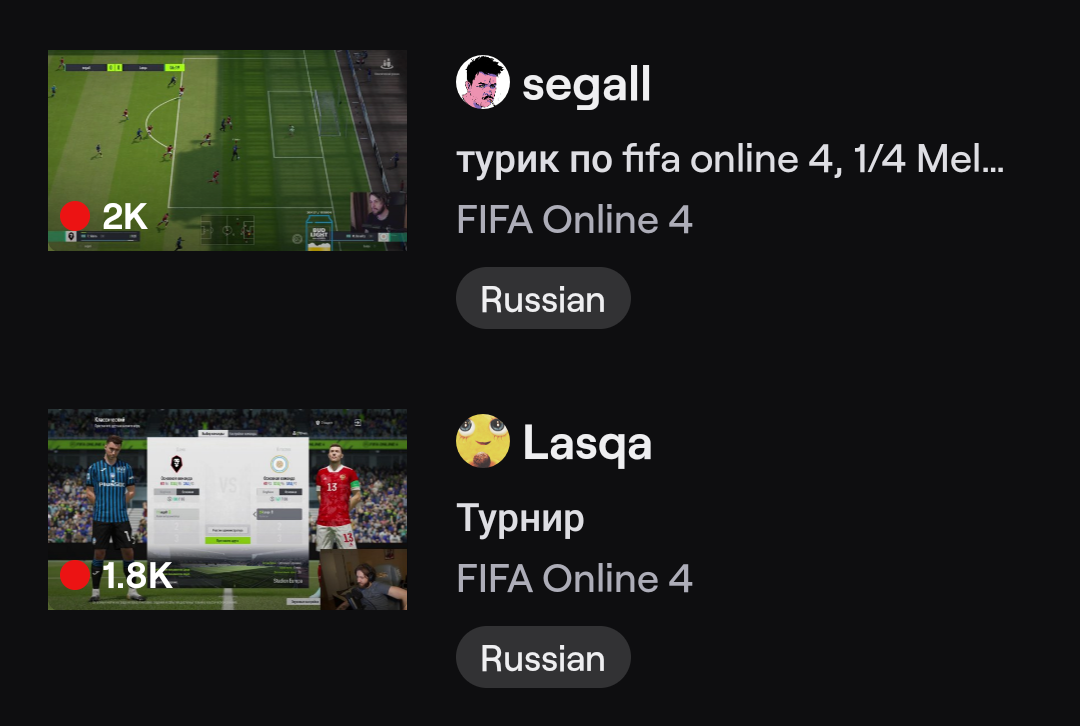
Task: Click the scoreboard bar in segall's thumbnail
Action: coord(124,68)
